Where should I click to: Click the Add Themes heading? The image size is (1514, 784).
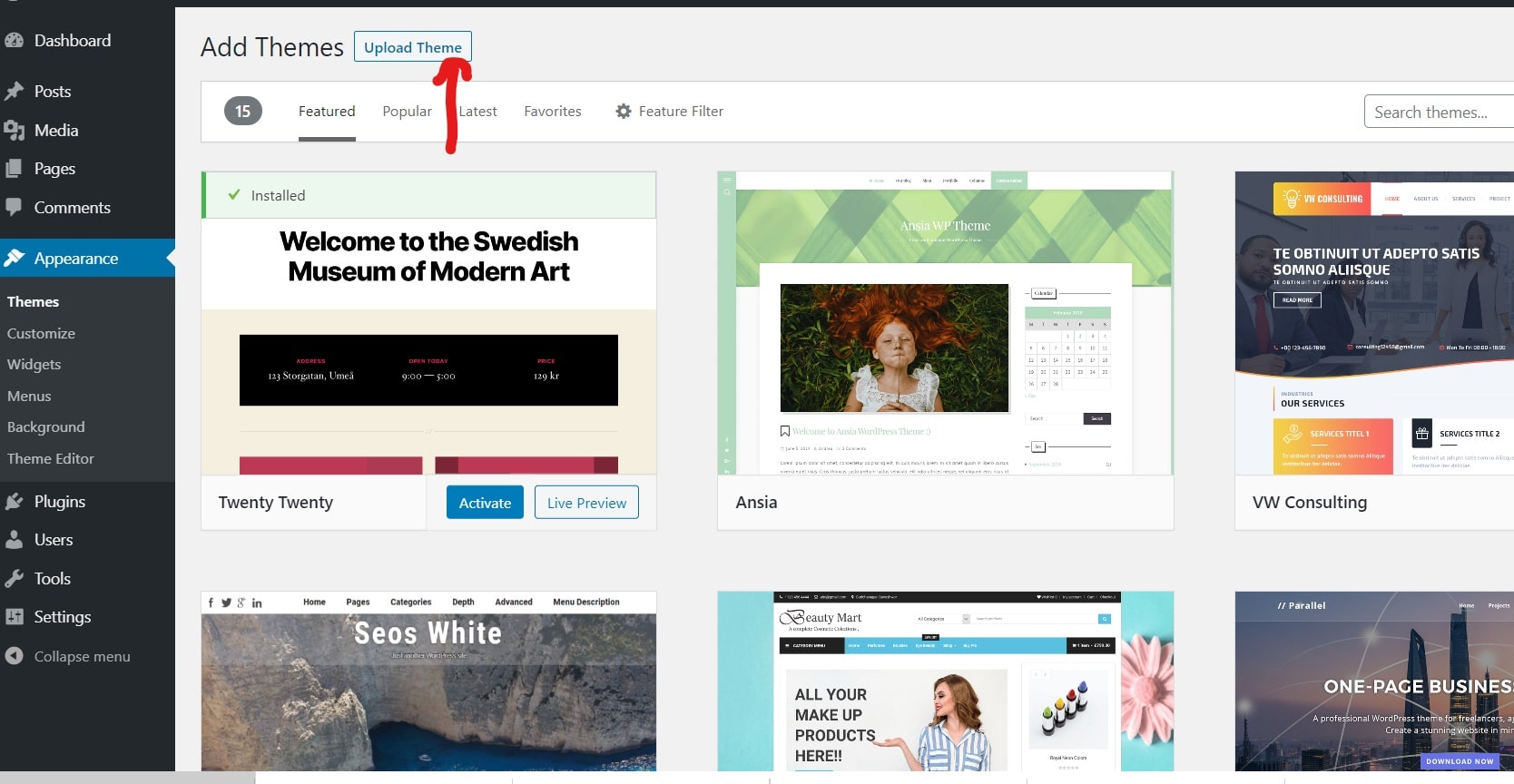[x=272, y=47]
